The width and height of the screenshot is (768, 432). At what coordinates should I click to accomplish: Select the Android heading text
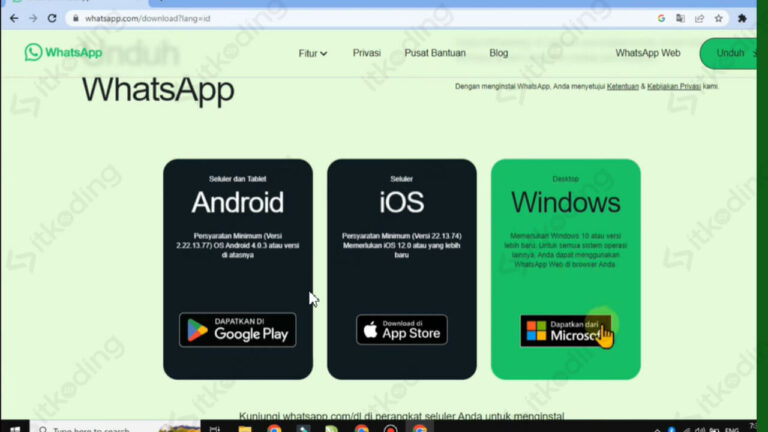coord(238,202)
